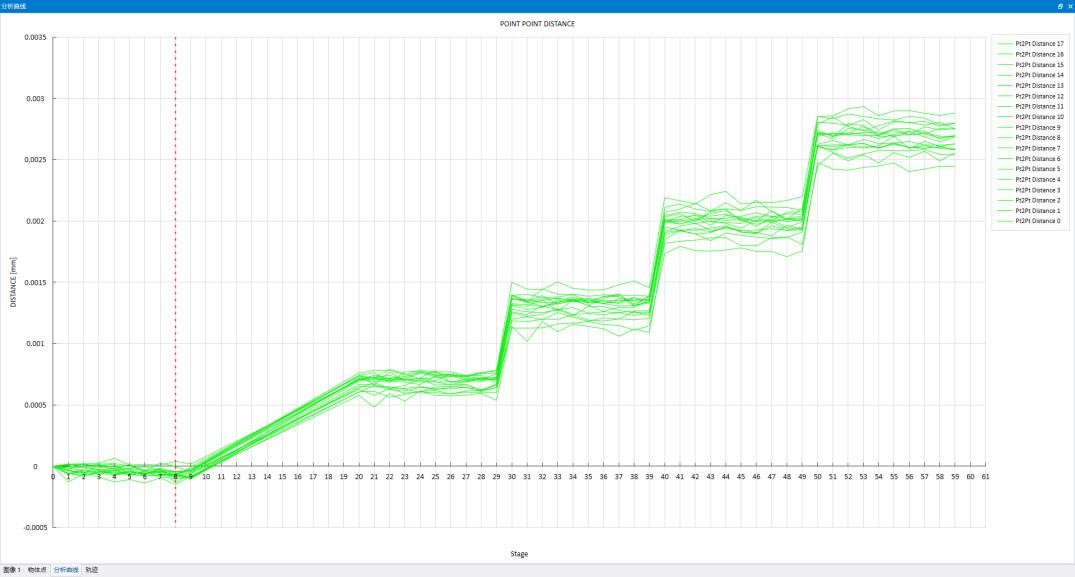Image resolution: width=1075 pixels, height=577 pixels.
Task: Click stage 30 on the x-axis
Action: pos(512,477)
